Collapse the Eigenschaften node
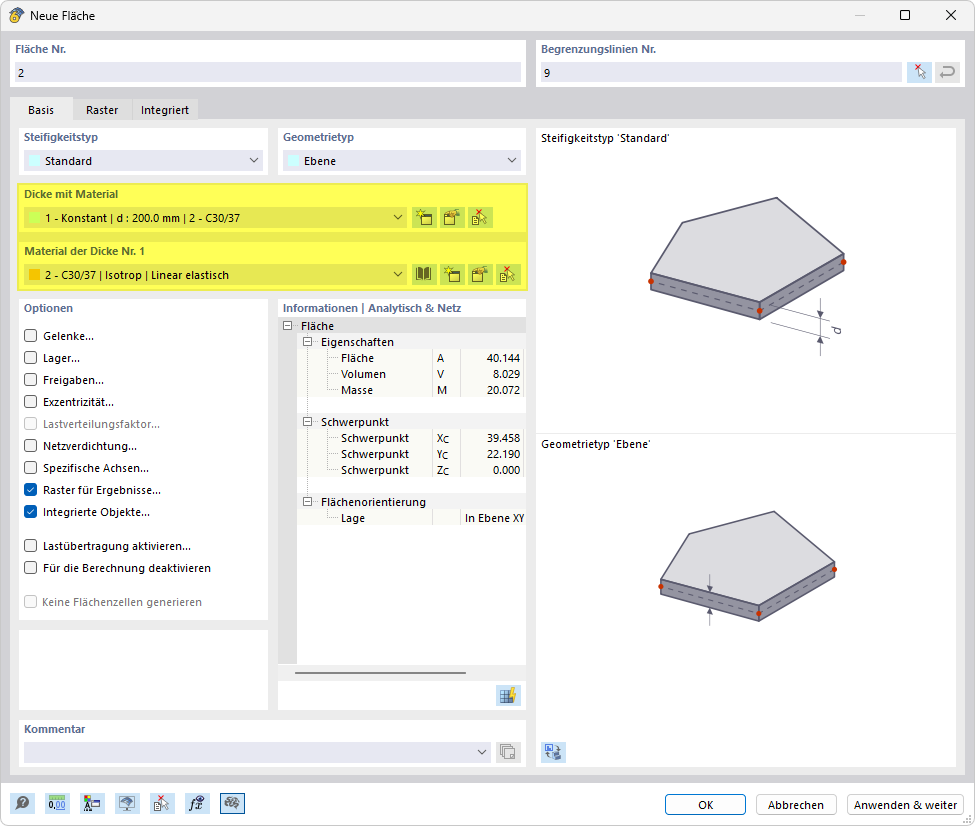 [307, 342]
